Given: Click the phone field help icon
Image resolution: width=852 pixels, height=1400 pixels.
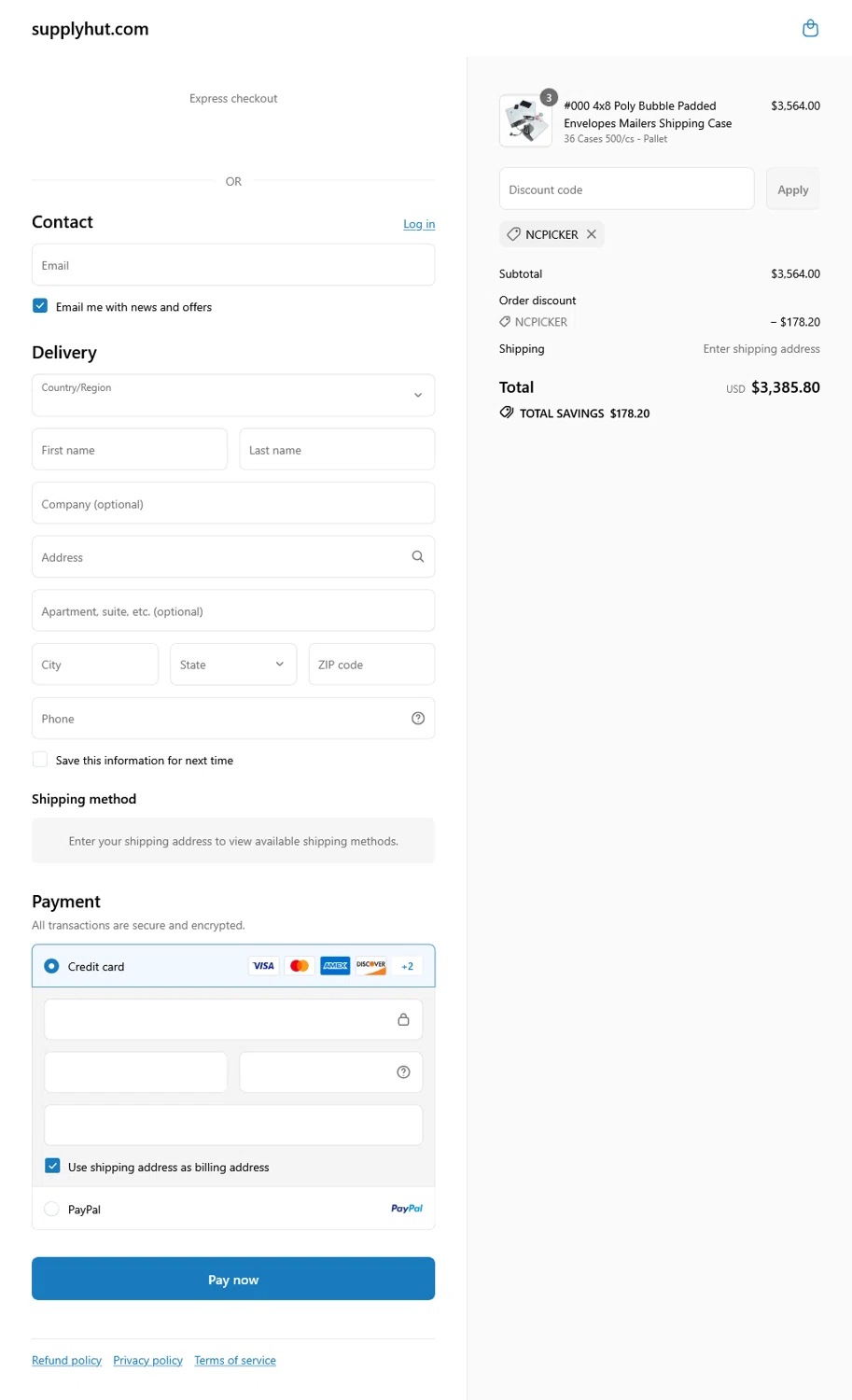Looking at the screenshot, I should point(418,719).
